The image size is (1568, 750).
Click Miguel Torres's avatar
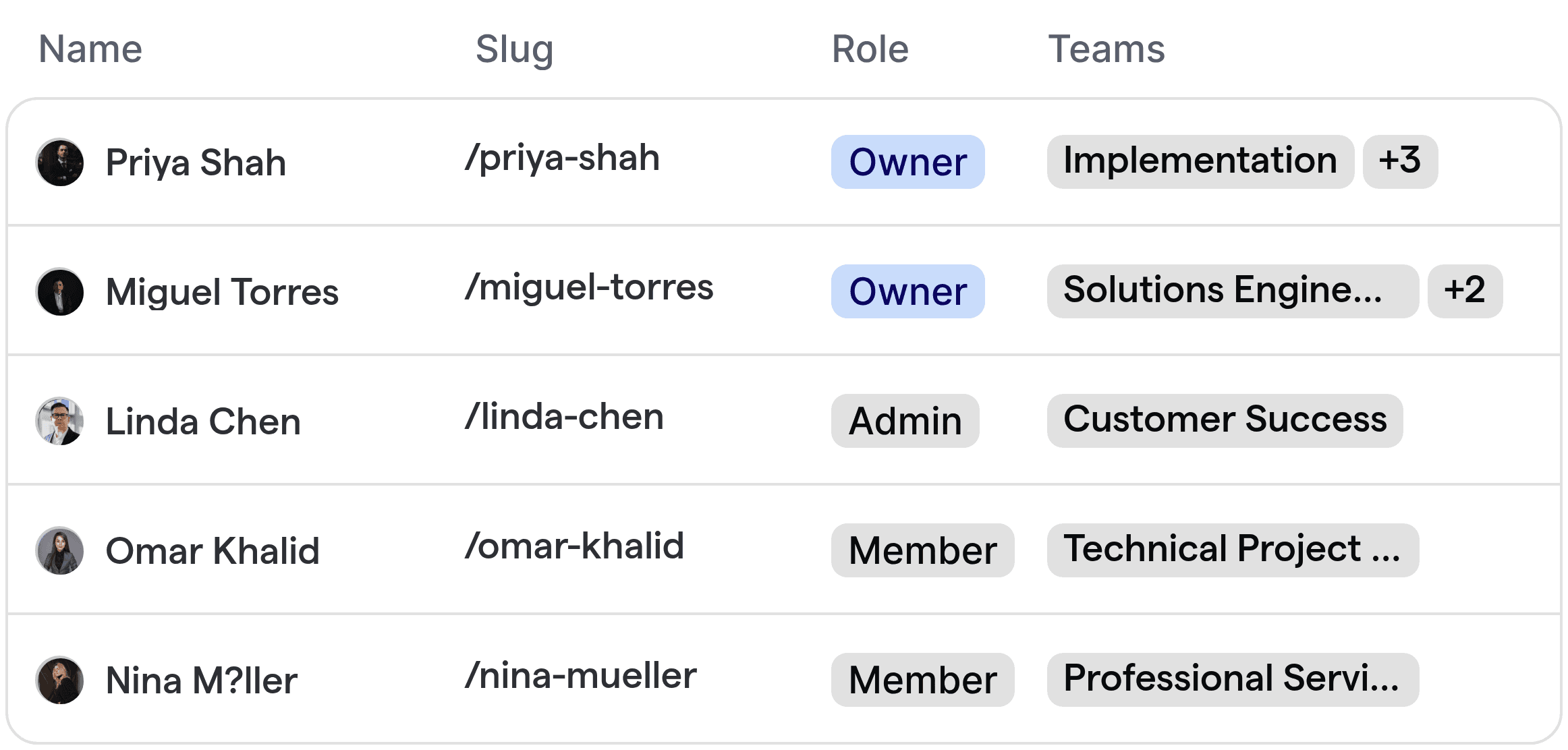click(59, 291)
